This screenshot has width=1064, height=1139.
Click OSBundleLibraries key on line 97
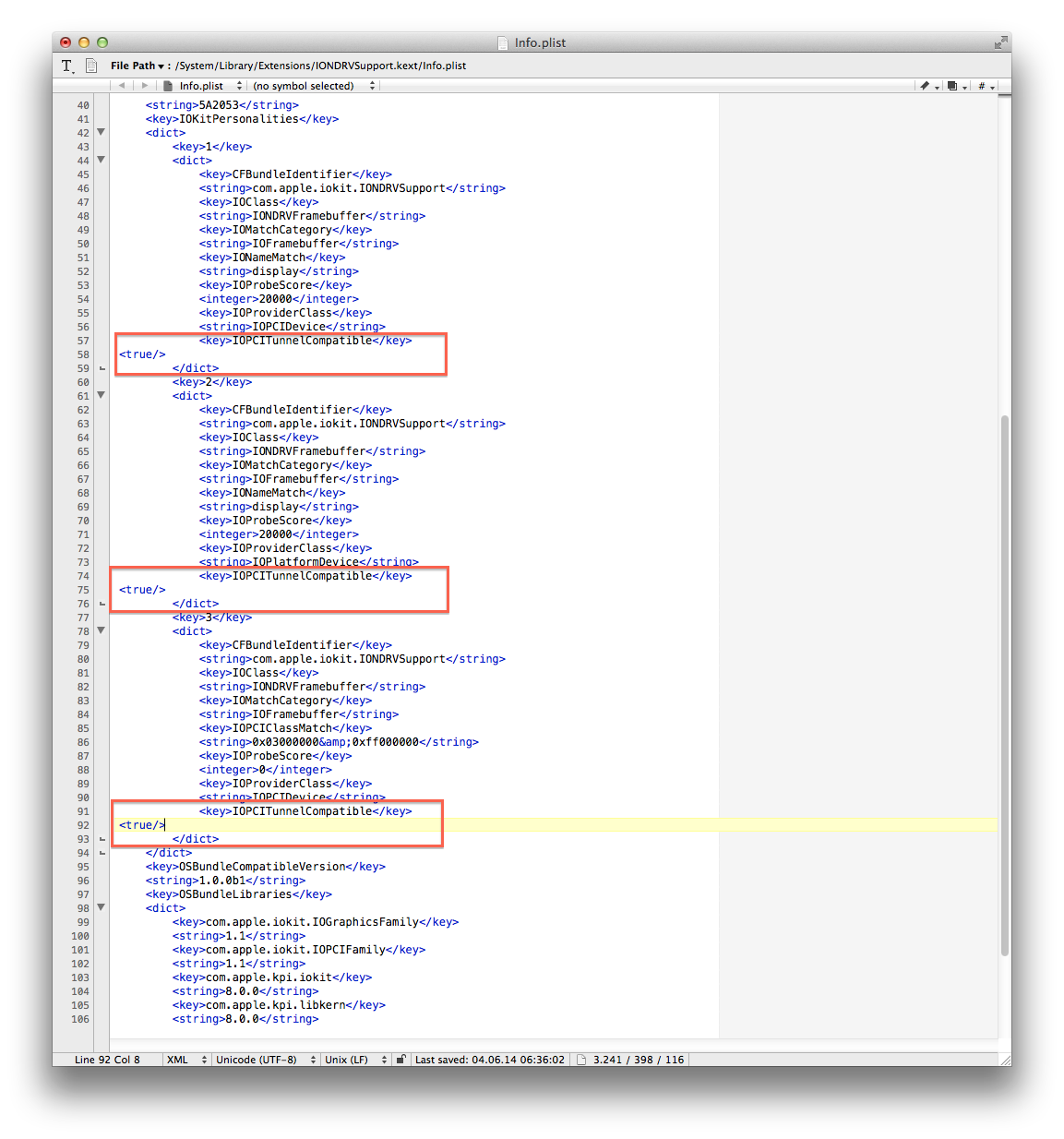(238, 894)
